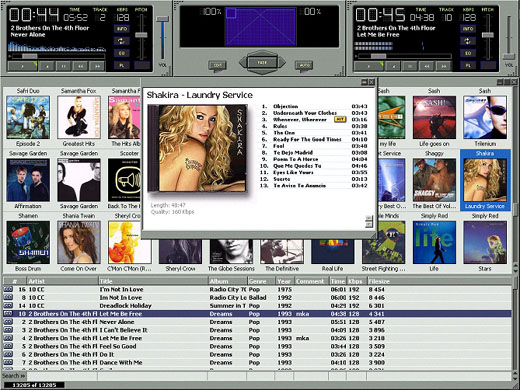Select track 1 Objection in Laundry Service
The width and height of the screenshot is (520, 390).
coord(314,106)
